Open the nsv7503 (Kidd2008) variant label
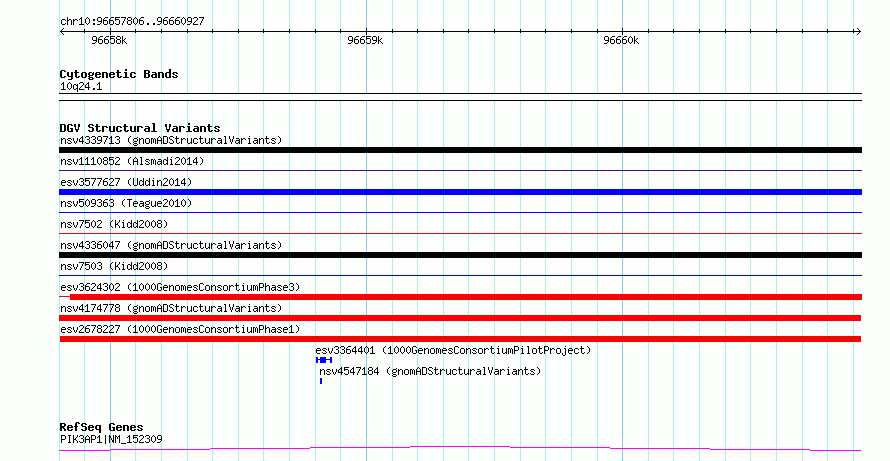The width and height of the screenshot is (890, 461). click(114, 266)
